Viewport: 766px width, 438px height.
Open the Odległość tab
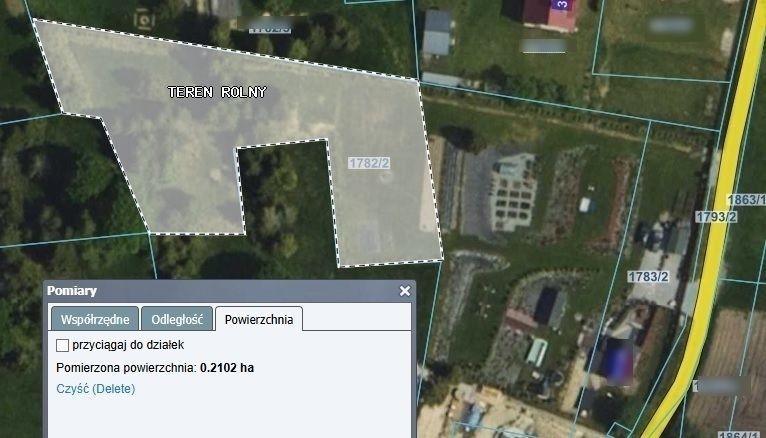click(x=177, y=320)
